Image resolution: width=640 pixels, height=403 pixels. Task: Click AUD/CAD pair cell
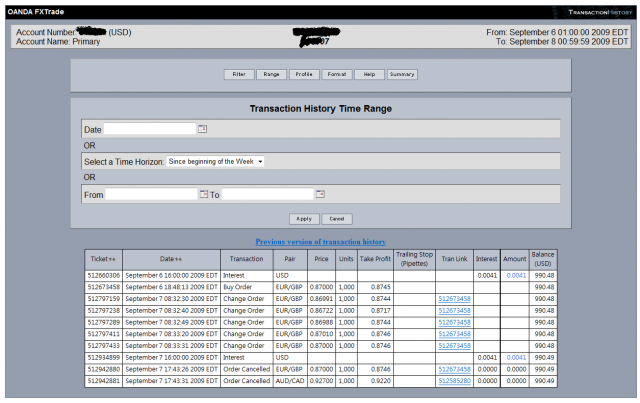coord(290,381)
